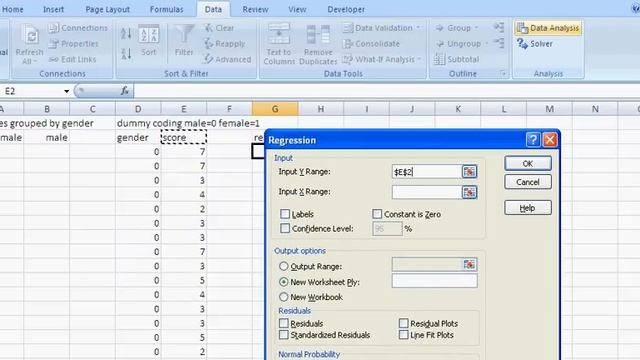640x360 pixels.
Task: Switch to the View tab
Action: [x=297, y=9]
